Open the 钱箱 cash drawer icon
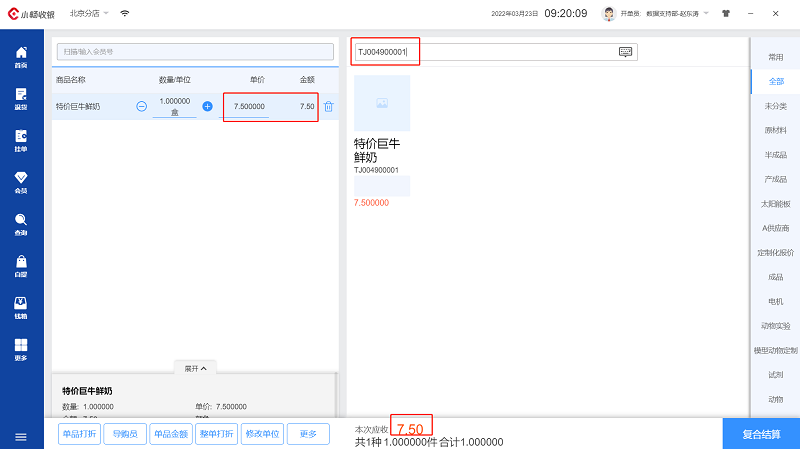Image resolution: width=800 pixels, height=449 pixels. click(21, 307)
